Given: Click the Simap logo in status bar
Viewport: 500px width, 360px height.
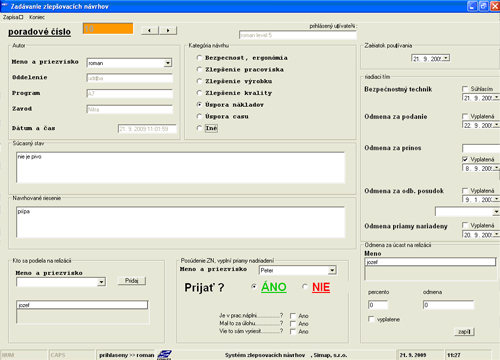Looking at the screenshot, I should pyautogui.click(x=164, y=355).
